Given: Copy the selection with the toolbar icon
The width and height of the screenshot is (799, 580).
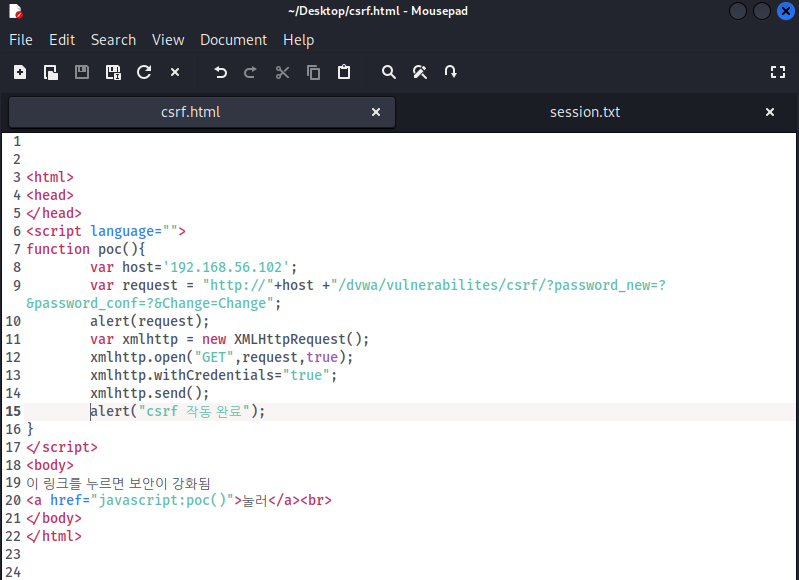Looking at the screenshot, I should (313, 72).
